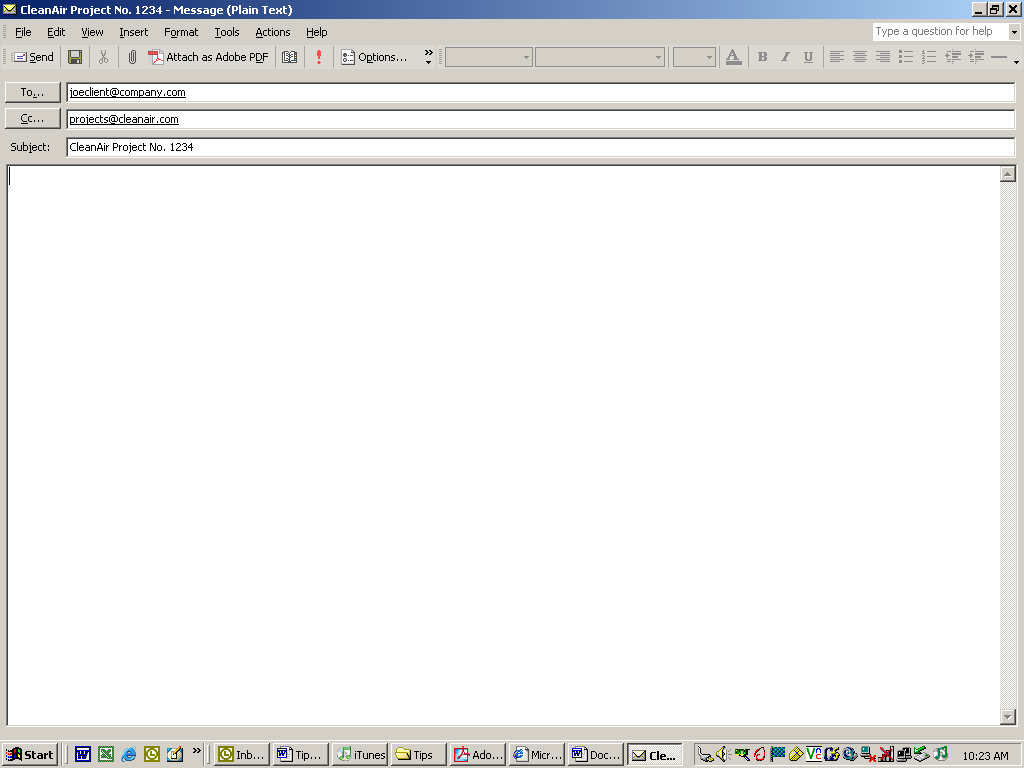1024x768 pixels.
Task: Switch to the Adobe taskbar button
Action: pos(478,755)
